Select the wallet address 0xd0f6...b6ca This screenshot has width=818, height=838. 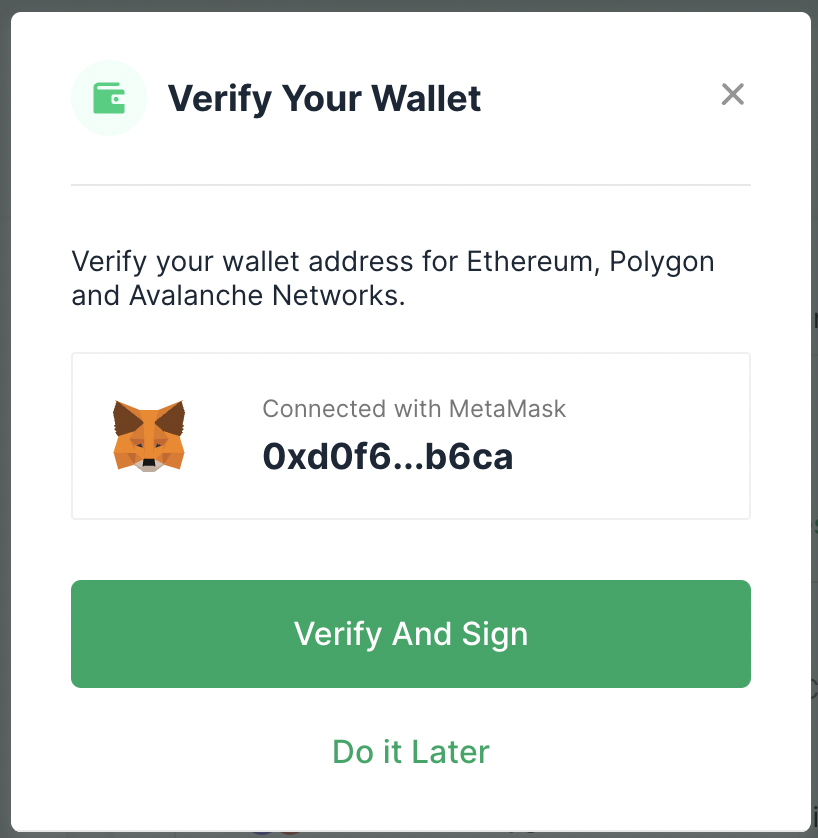(388, 457)
